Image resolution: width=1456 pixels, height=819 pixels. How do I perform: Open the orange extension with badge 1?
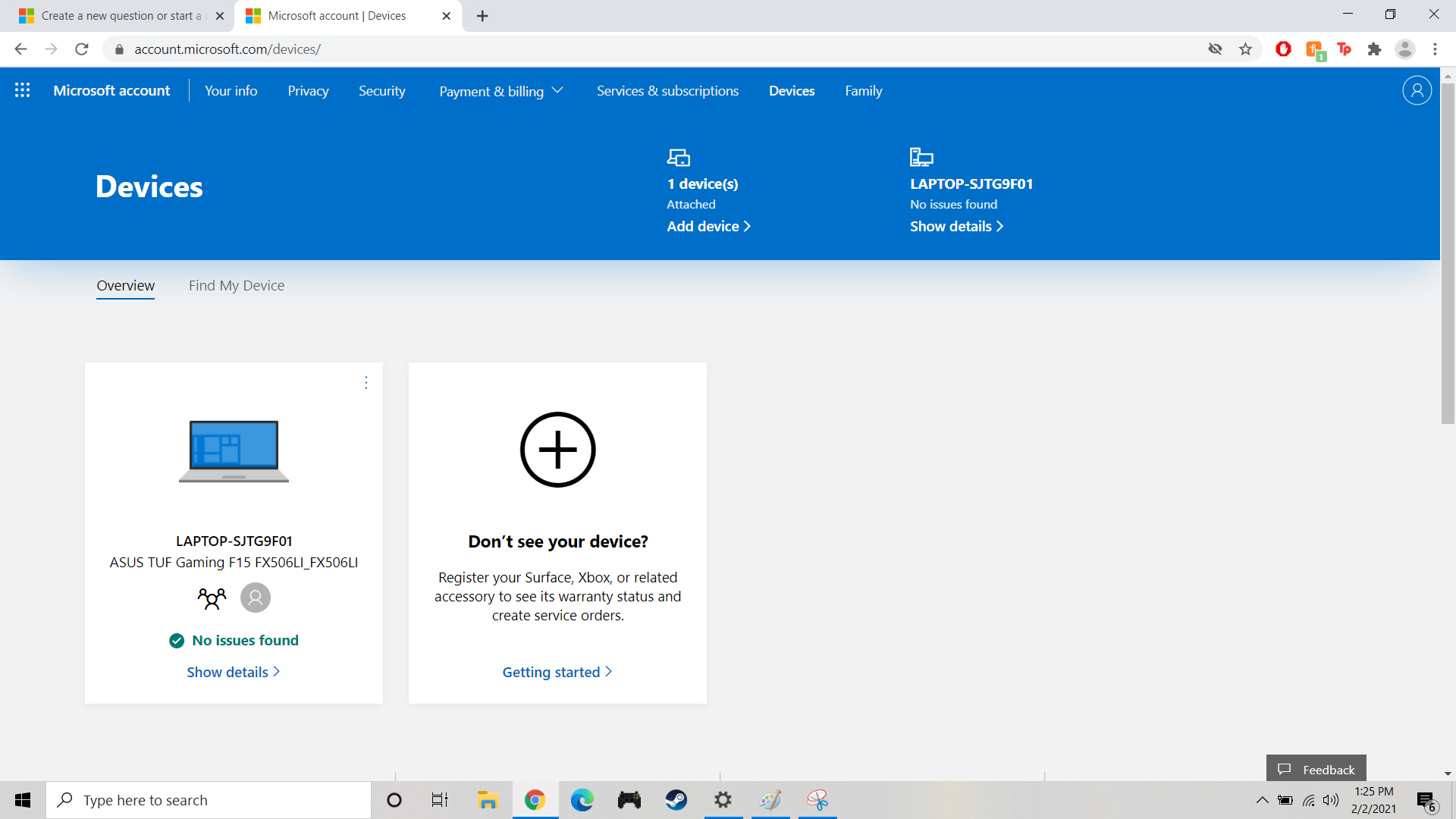pyautogui.click(x=1315, y=51)
